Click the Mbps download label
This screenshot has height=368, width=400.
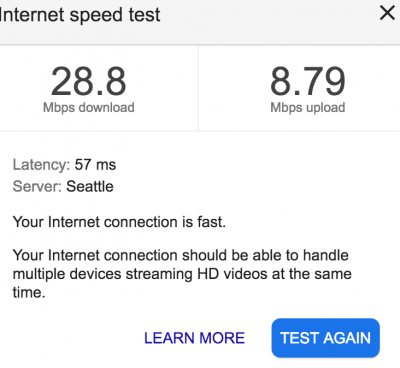pyautogui.click(x=89, y=108)
